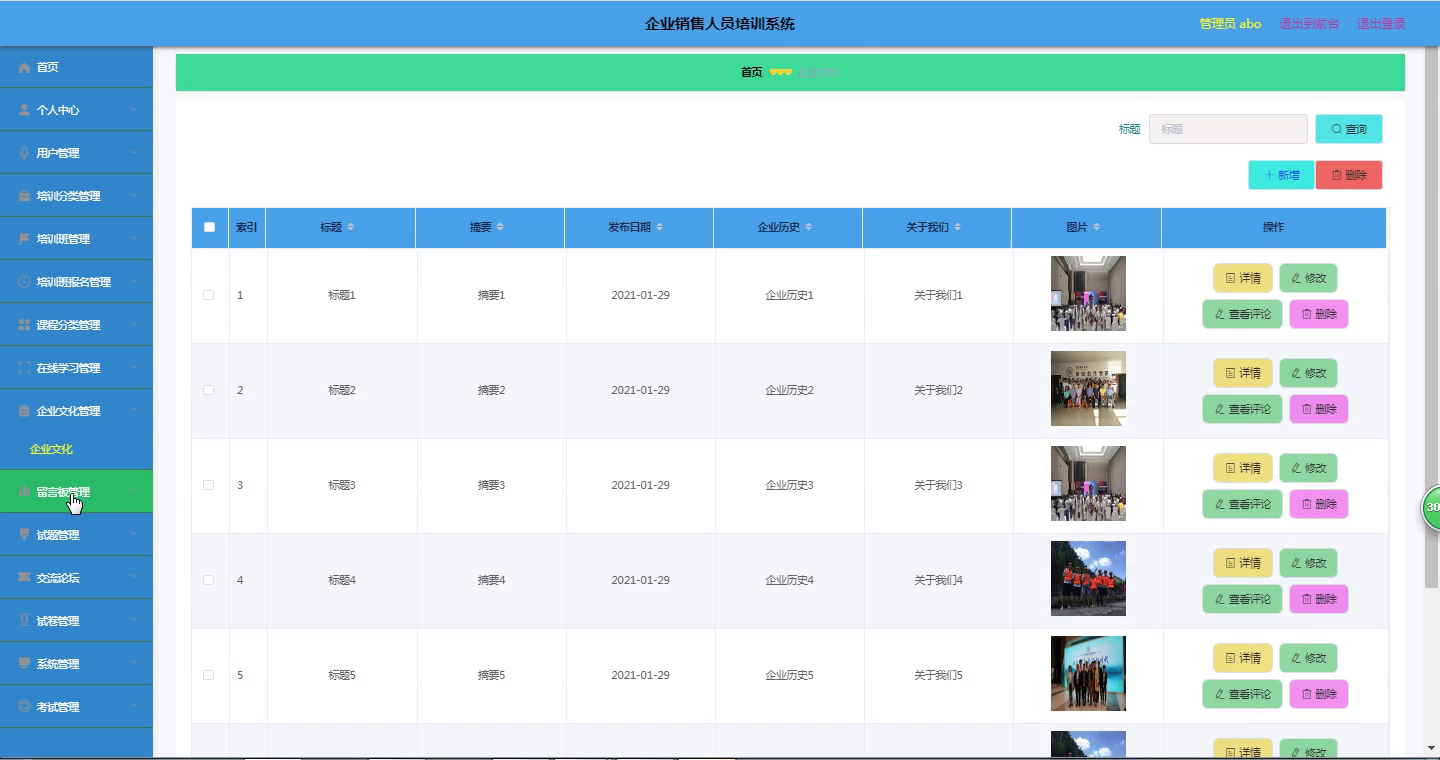Click 查看评论 for row 标题3

pos(1242,504)
